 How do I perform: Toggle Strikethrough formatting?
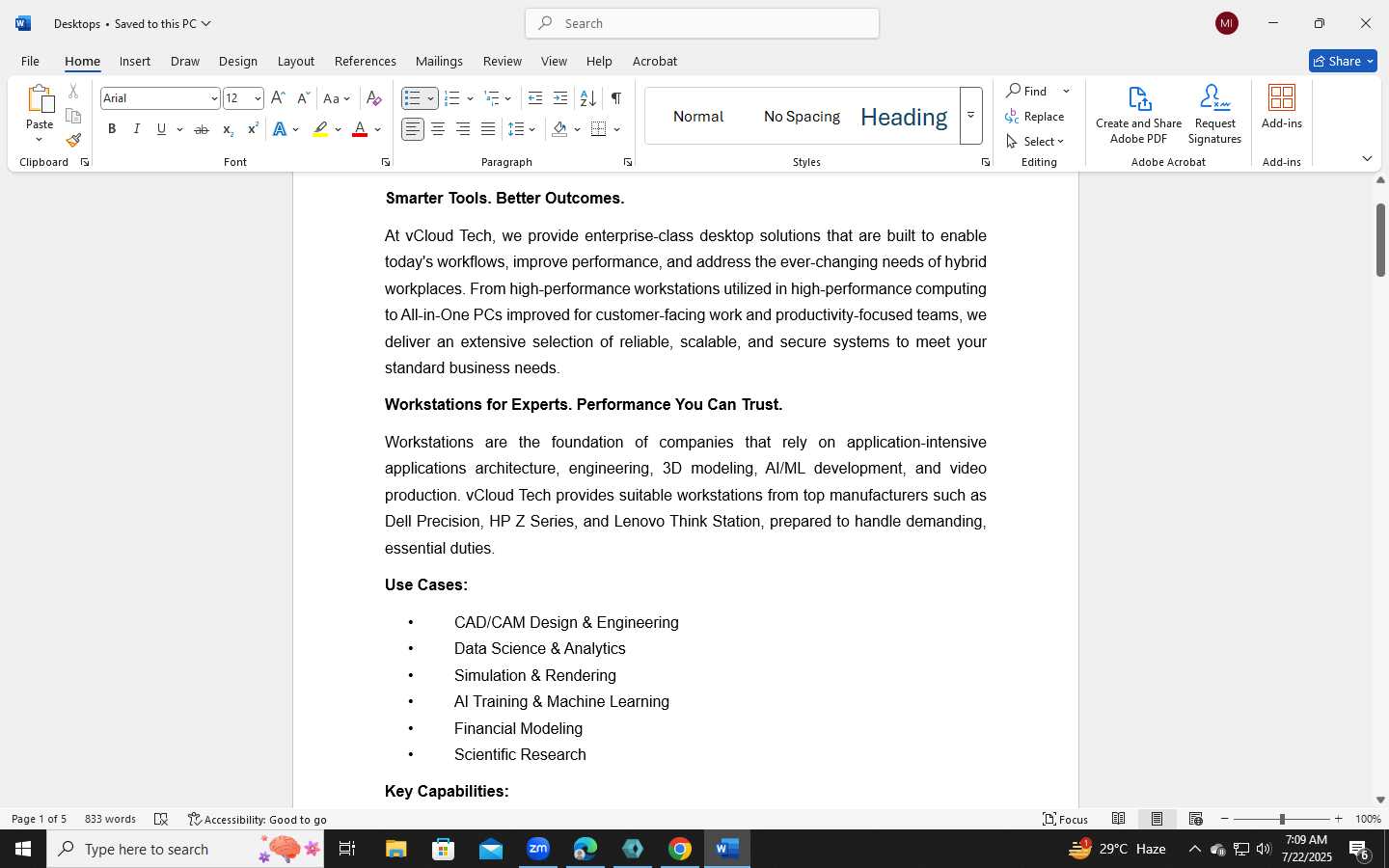click(202, 129)
